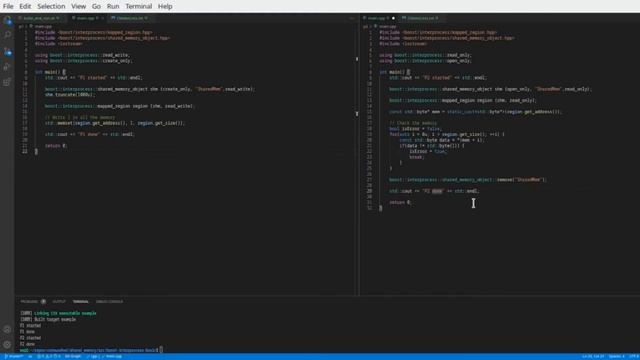The height and width of the screenshot is (360, 640).
Task: Open the Run menu
Action: pos(113,7)
